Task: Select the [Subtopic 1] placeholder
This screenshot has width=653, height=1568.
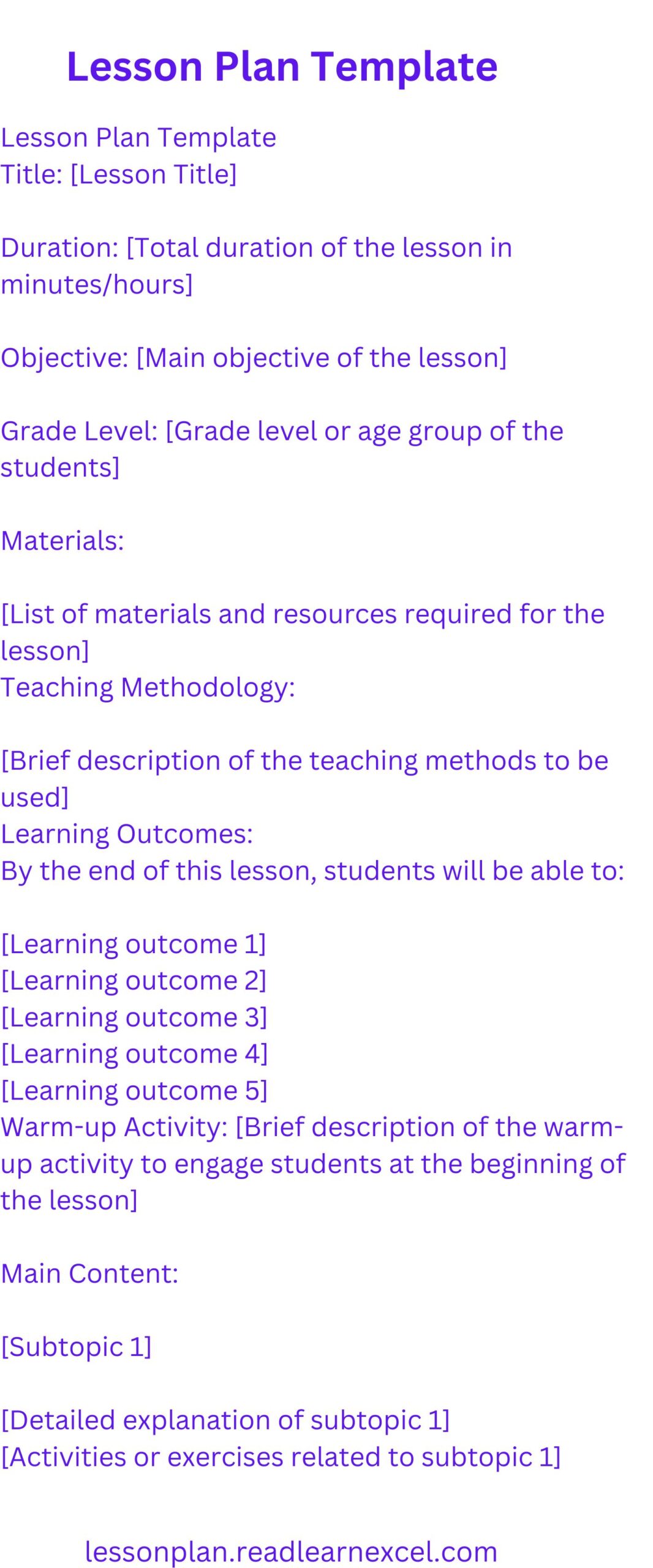Action: tap(76, 1347)
